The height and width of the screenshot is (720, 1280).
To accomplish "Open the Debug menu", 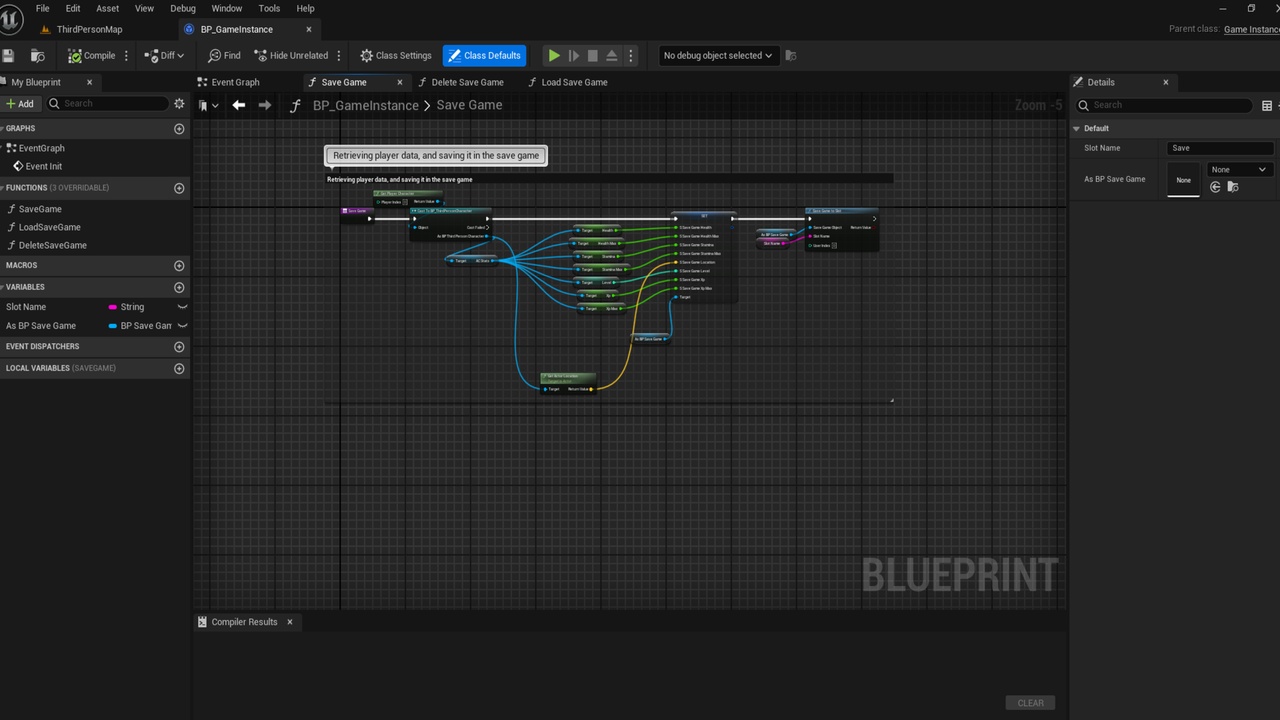I will pyautogui.click(x=183, y=8).
